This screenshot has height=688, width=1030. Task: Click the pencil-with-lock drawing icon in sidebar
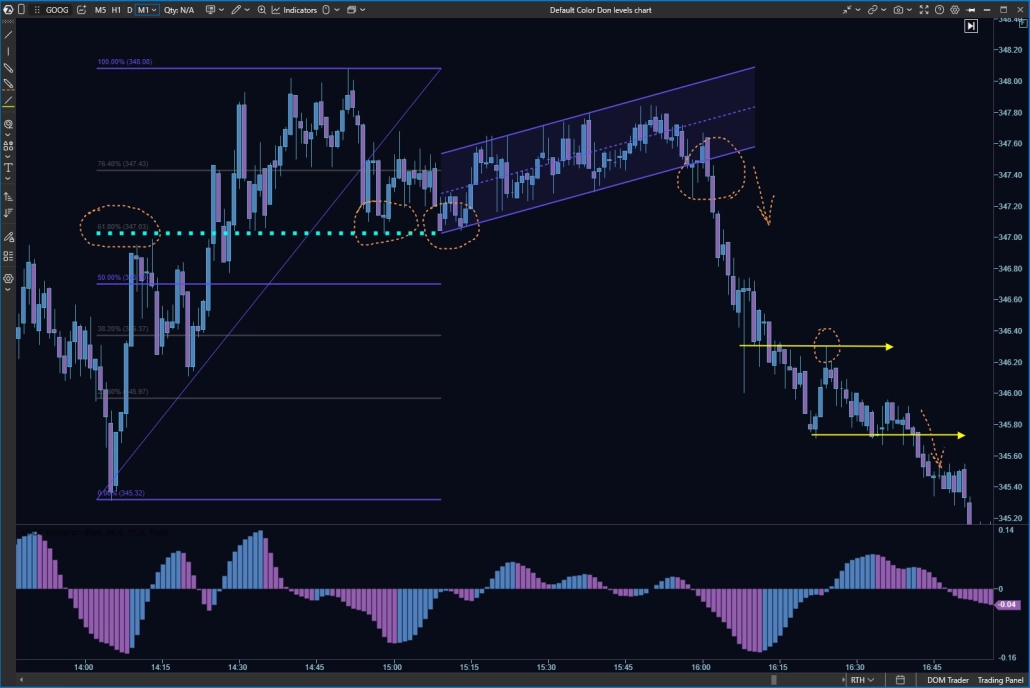pyautogui.click(x=8, y=237)
